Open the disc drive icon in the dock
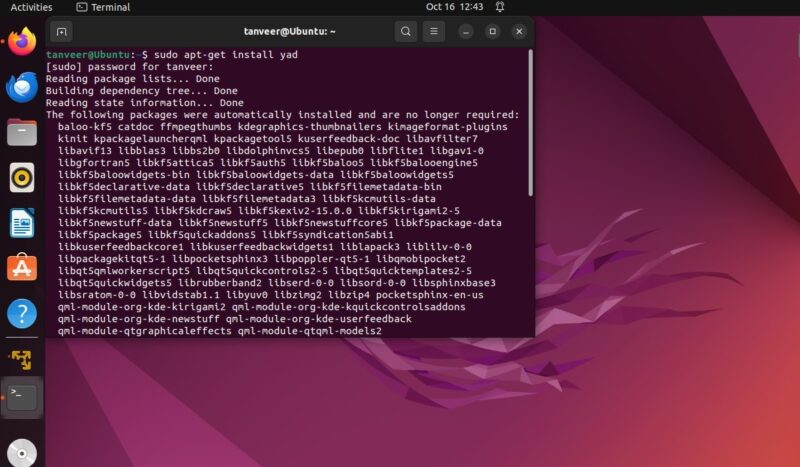Screen dimensions: 800x467 [x=22, y=453]
